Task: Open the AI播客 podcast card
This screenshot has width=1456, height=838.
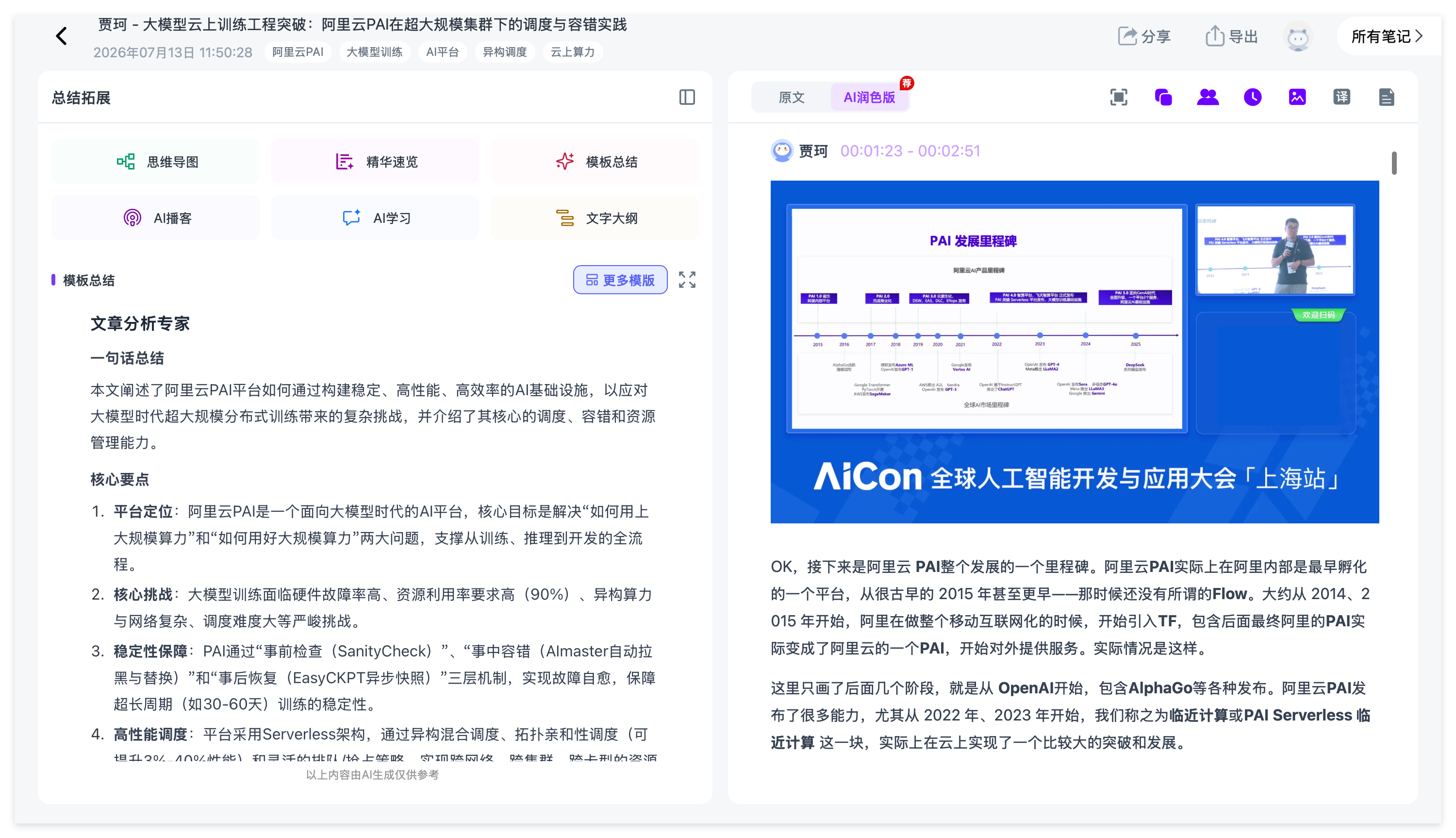Action: (x=155, y=218)
